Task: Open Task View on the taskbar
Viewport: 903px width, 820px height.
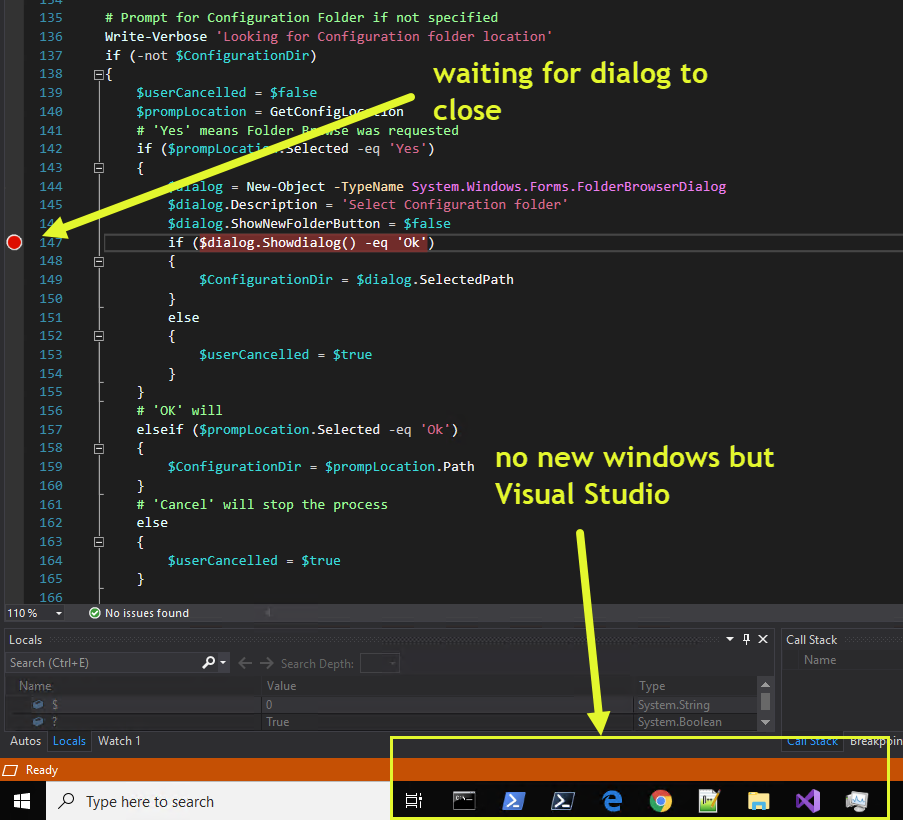Action: point(414,801)
